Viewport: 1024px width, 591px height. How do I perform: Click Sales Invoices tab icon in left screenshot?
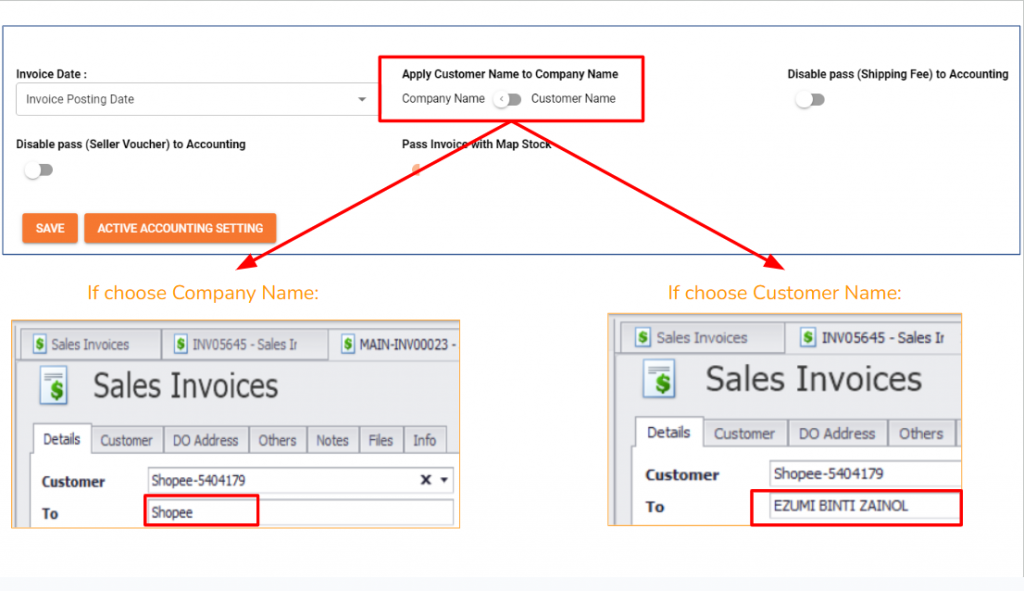(x=40, y=344)
